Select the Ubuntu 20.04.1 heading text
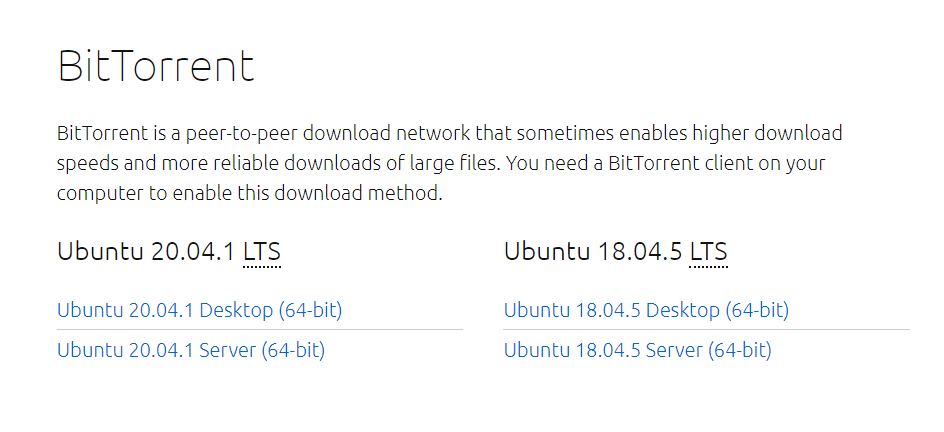Viewport: 944px width, 432px height. (x=146, y=251)
